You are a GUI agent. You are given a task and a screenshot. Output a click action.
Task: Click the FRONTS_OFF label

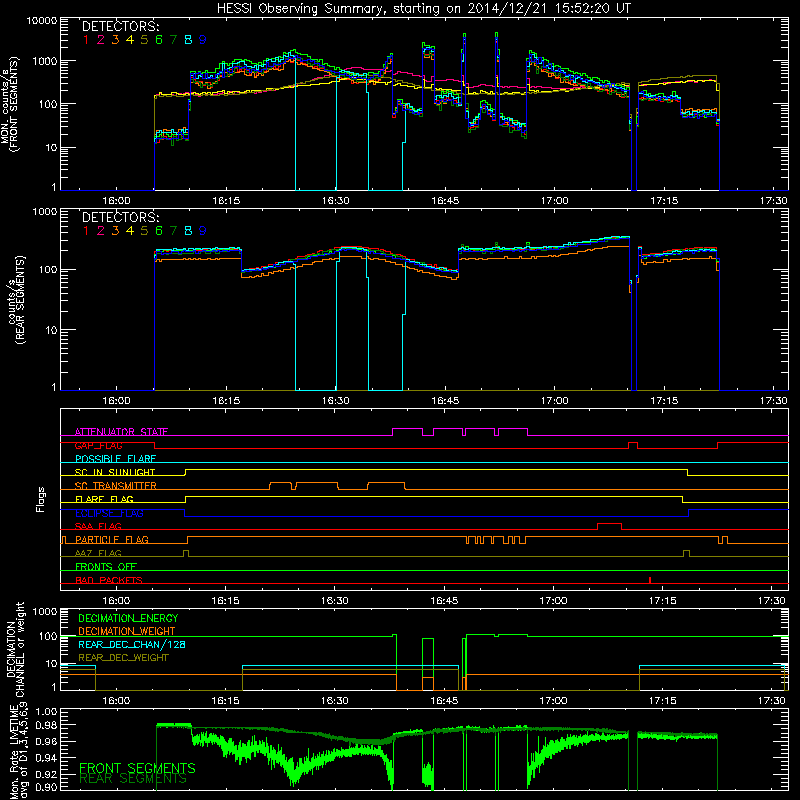tap(106, 567)
